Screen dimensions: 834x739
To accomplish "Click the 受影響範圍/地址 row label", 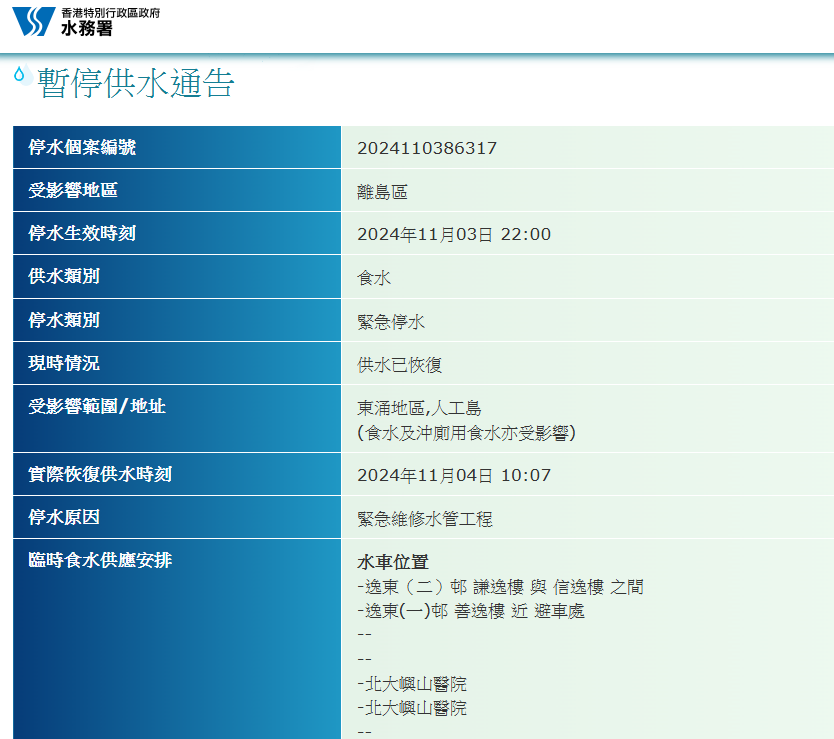I will (x=97, y=406).
